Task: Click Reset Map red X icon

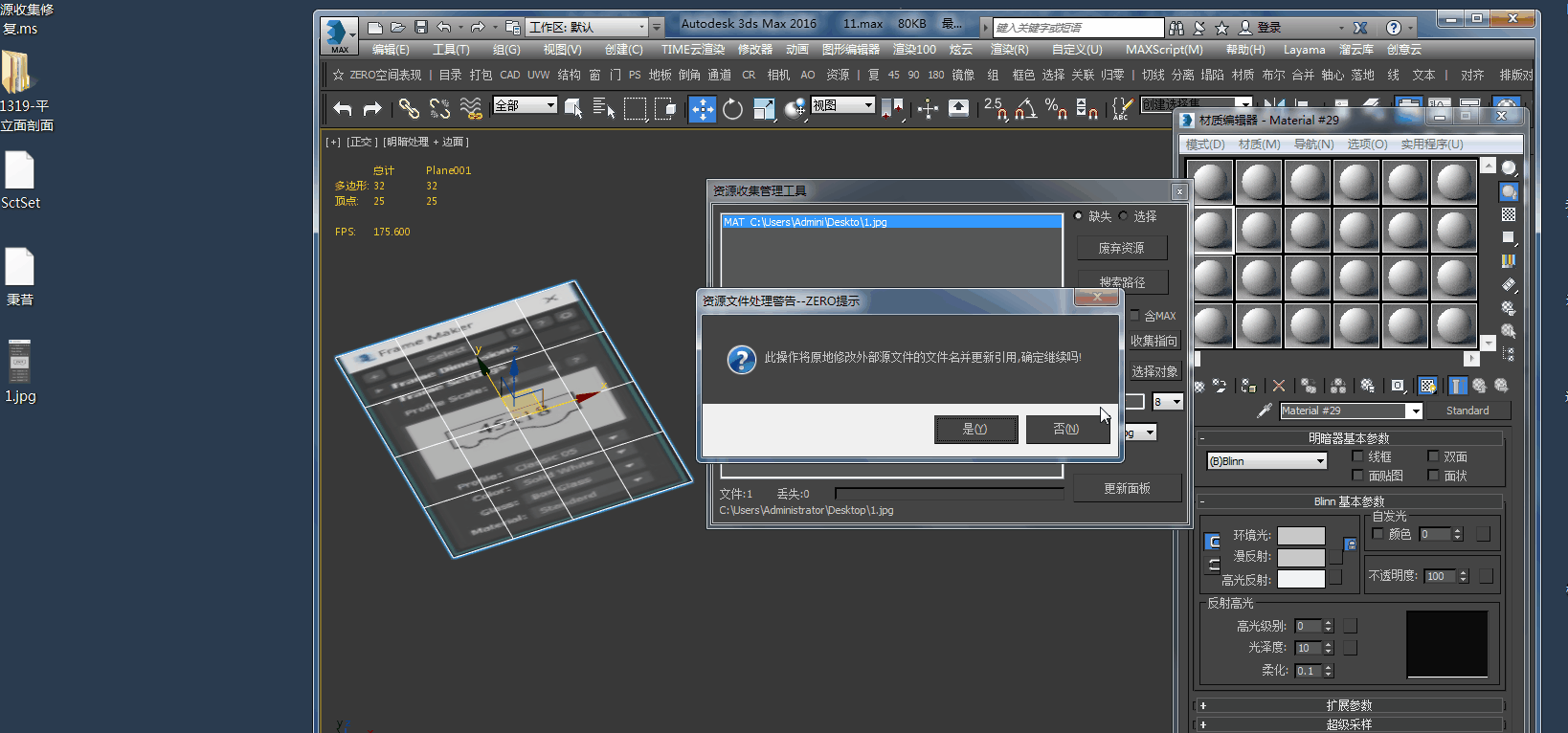Action: pos(1279,386)
